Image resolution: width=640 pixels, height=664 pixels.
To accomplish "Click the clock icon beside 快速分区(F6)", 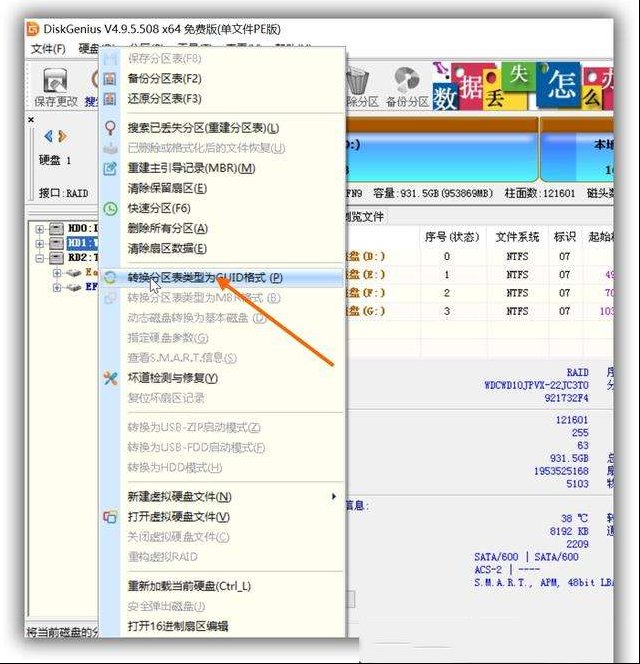I will click(111, 208).
